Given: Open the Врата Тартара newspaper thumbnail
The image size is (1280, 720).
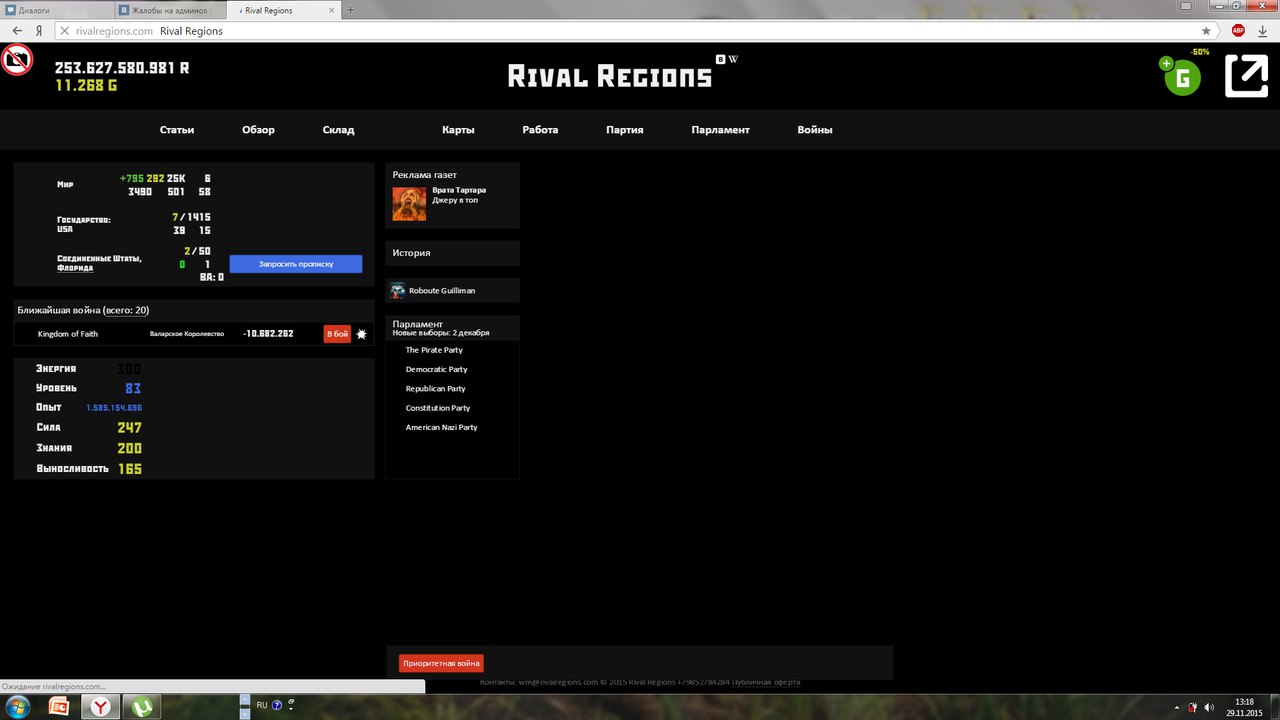Looking at the screenshot, I should click(409, 204).
